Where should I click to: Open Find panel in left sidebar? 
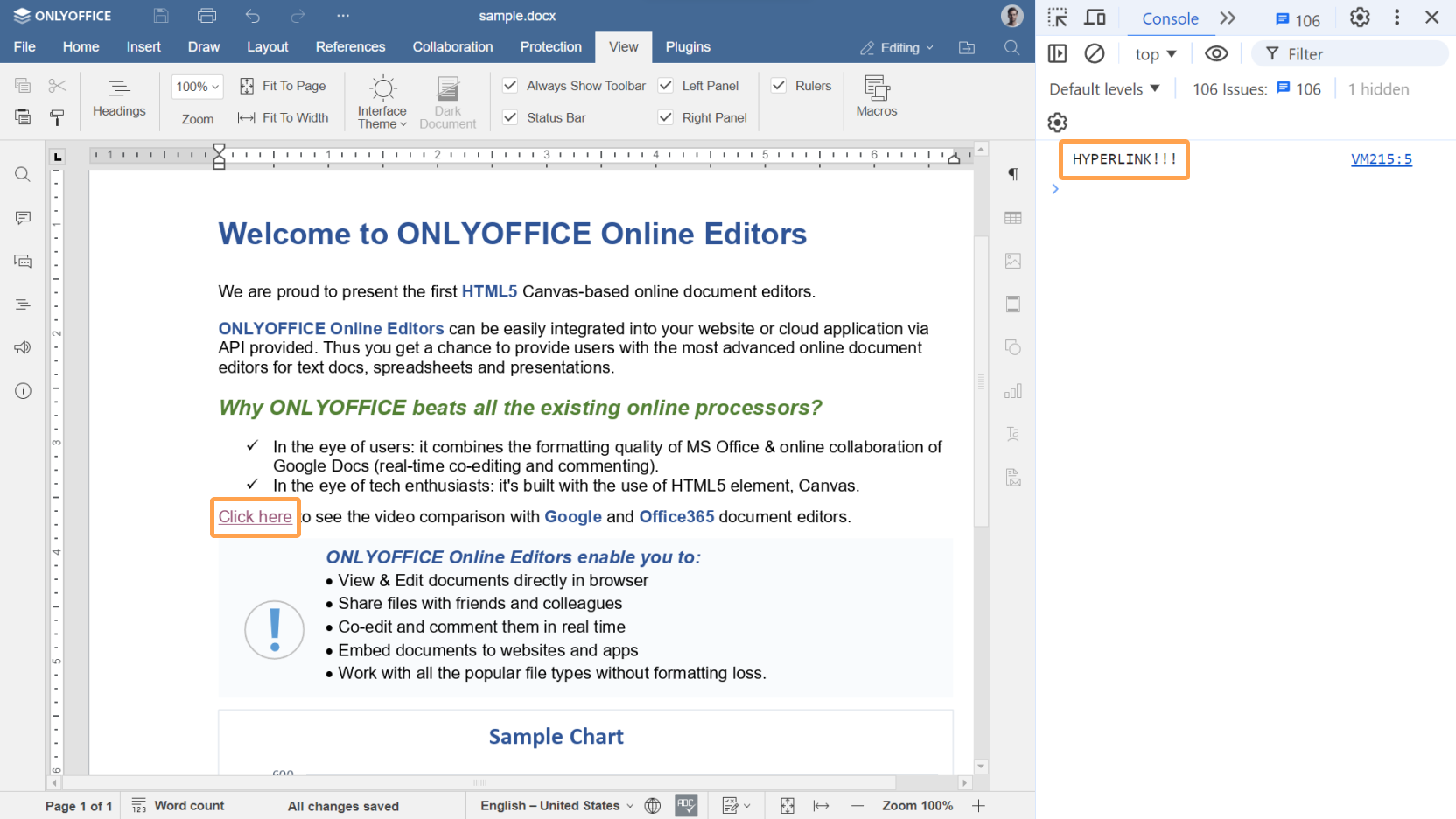[24, 174]
